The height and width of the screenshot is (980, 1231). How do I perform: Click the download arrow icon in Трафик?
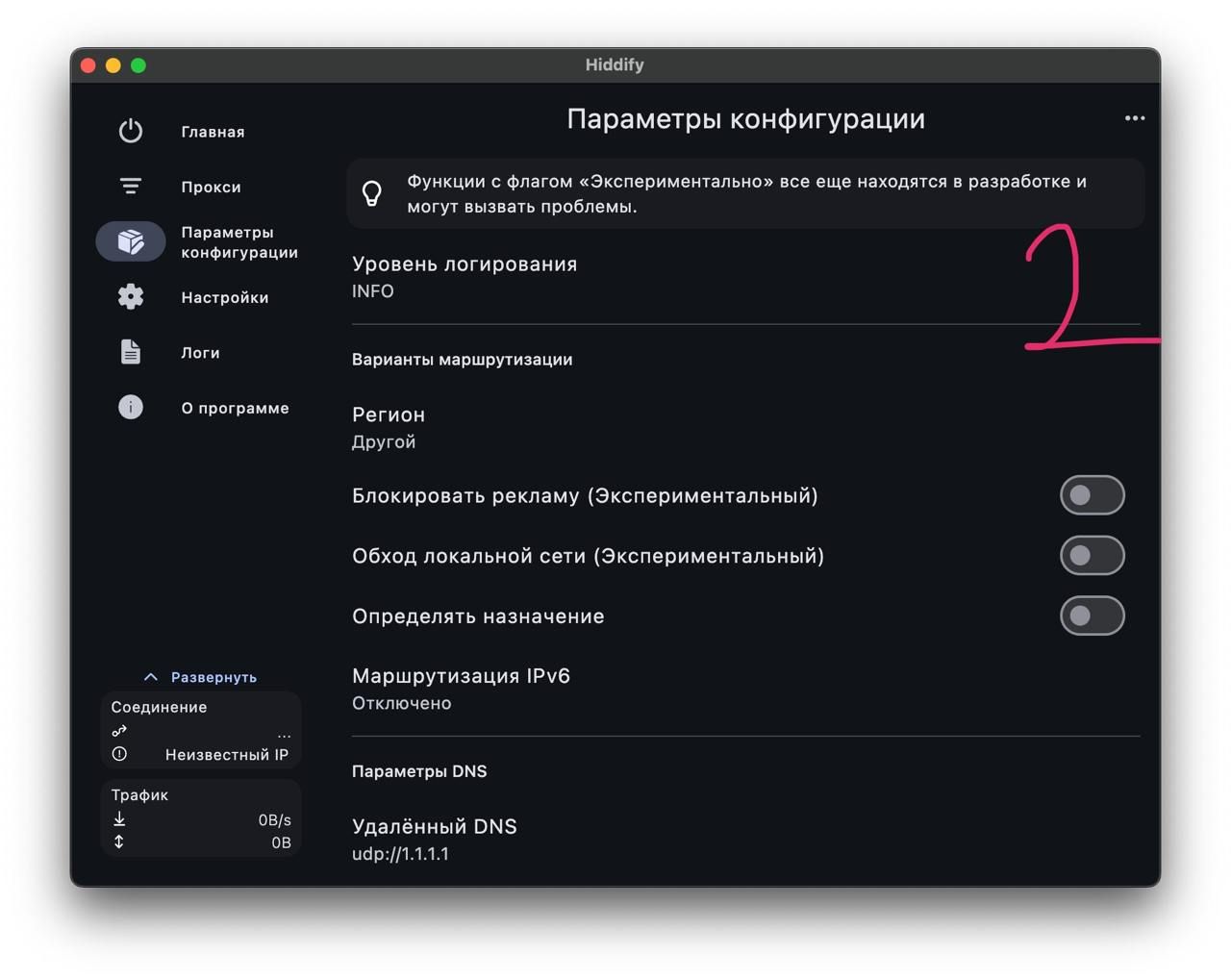pos(119,819)
